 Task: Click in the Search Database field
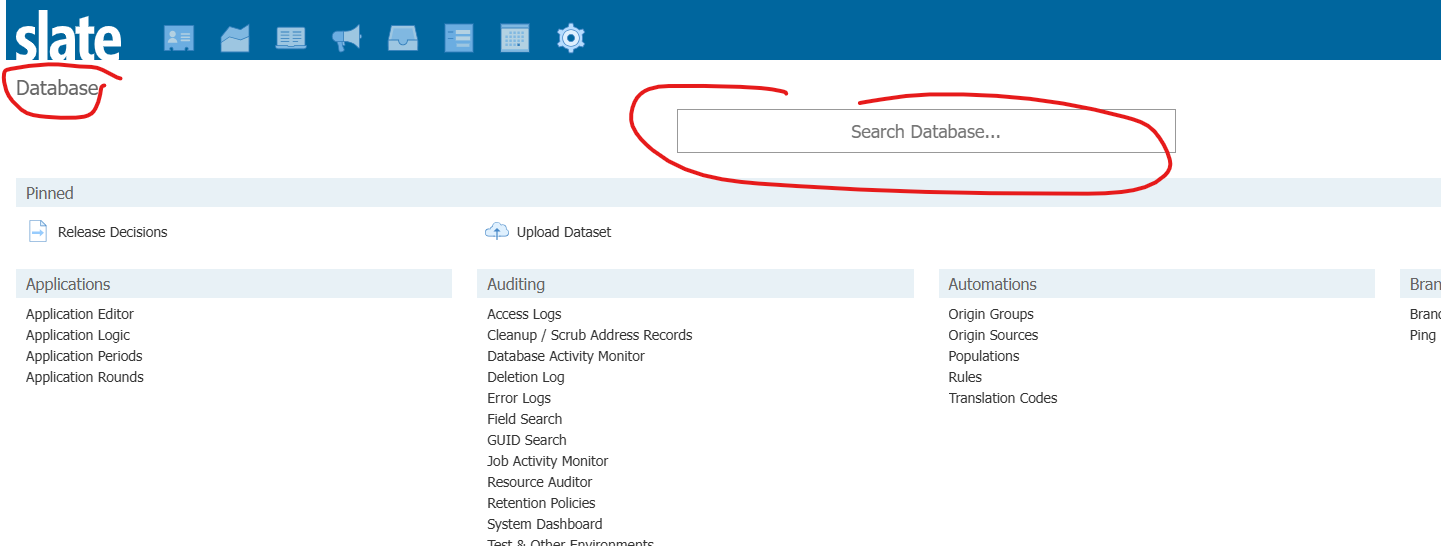(x=925, y=131)
